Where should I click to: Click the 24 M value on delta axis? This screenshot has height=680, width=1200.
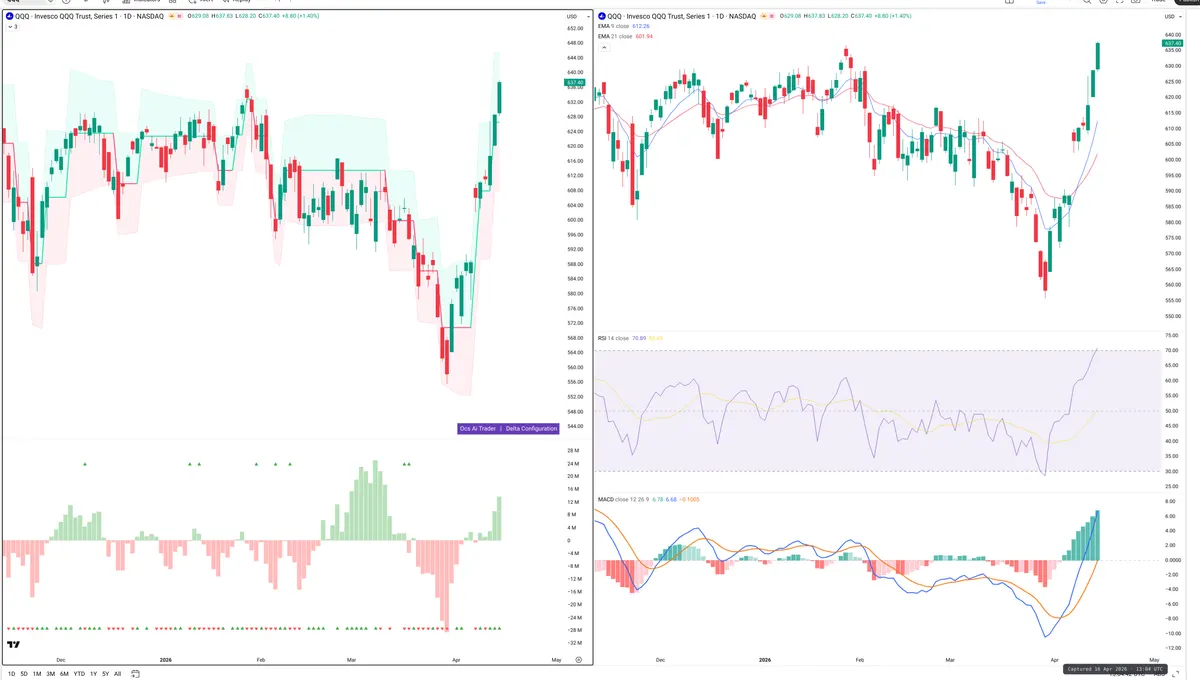pos(573,464)
